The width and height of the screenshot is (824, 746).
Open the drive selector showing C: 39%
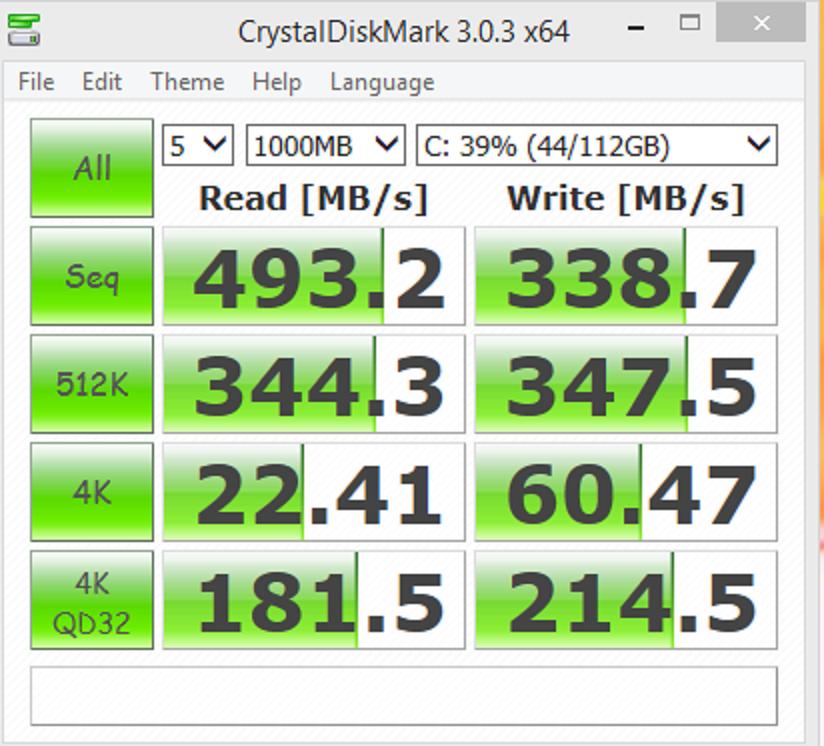pos(596,145)
